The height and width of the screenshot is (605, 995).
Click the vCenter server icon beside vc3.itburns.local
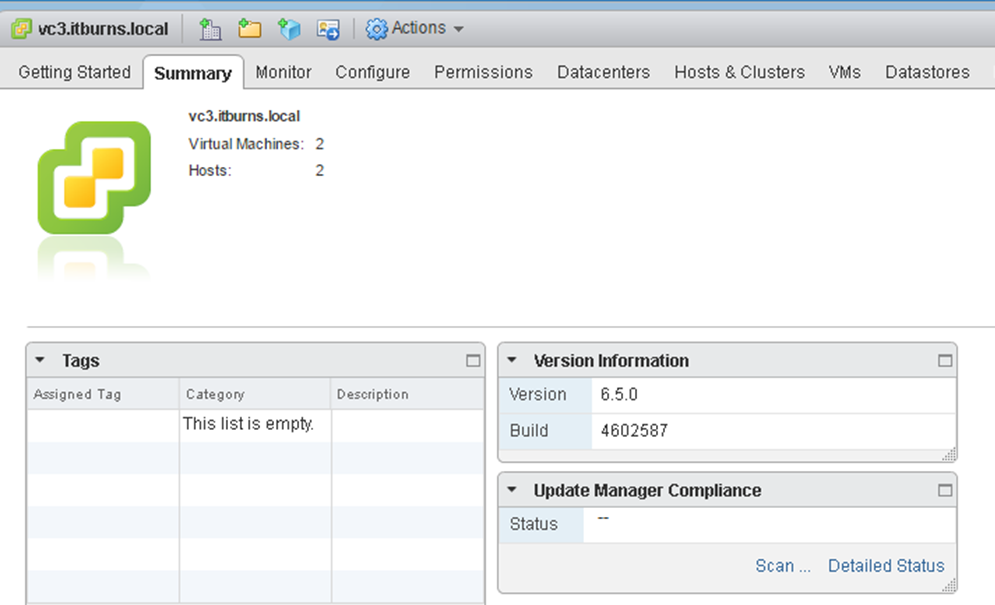pos(22,29)
